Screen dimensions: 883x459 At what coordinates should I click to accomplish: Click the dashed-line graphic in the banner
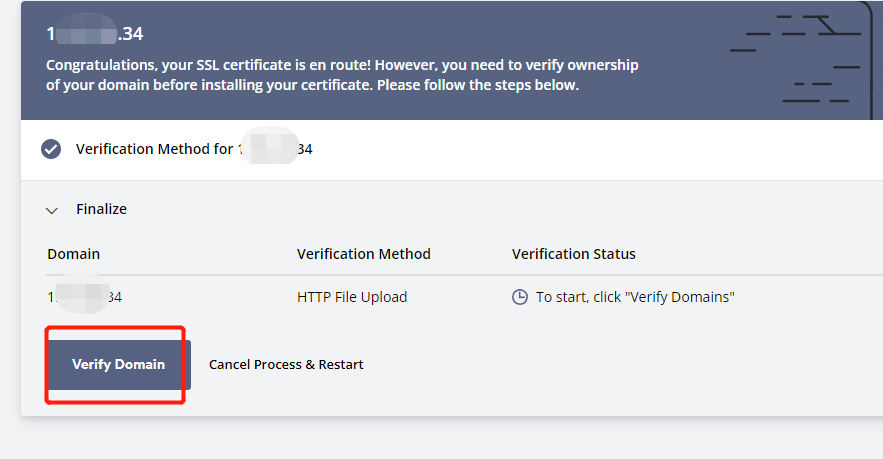(795, 59)
